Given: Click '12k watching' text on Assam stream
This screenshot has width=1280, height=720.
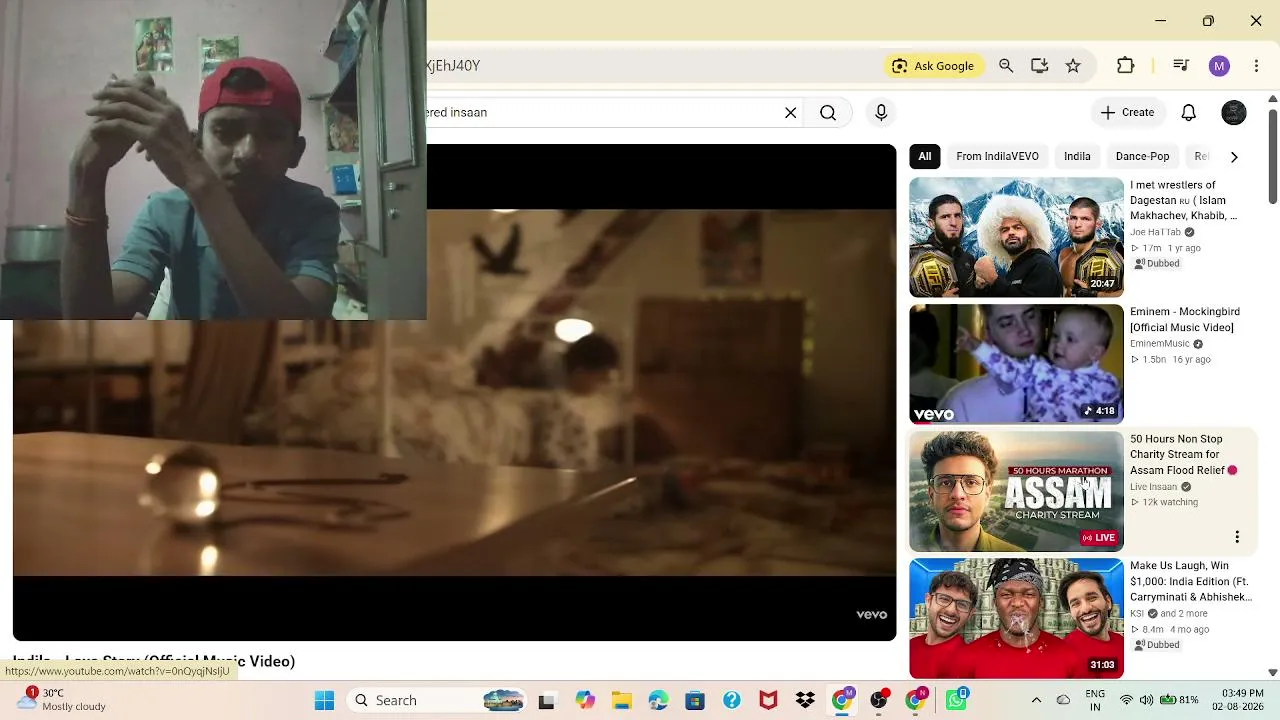Looking at the screenshot, I should [x=1164, y=502].
